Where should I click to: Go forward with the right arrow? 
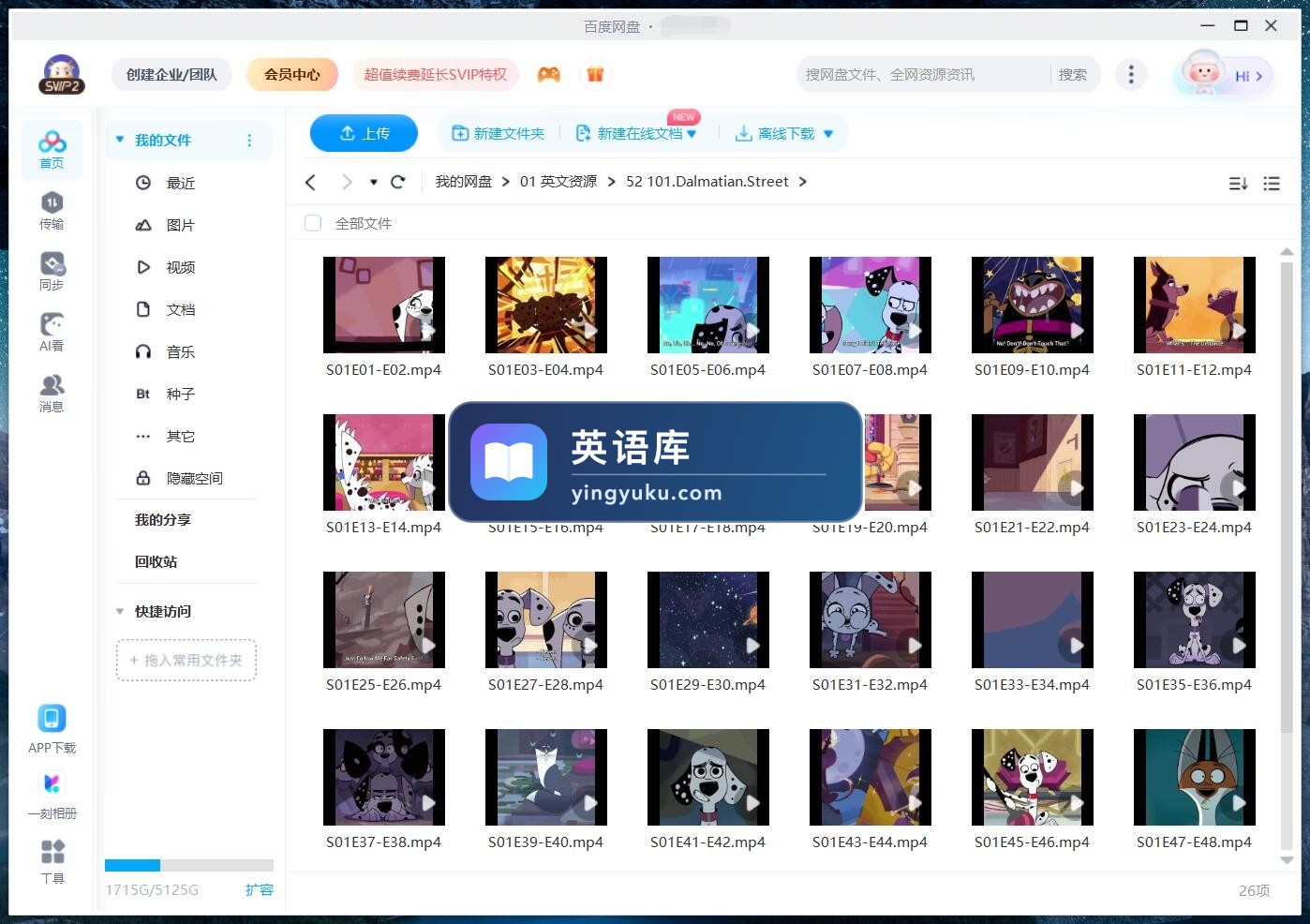347,182
